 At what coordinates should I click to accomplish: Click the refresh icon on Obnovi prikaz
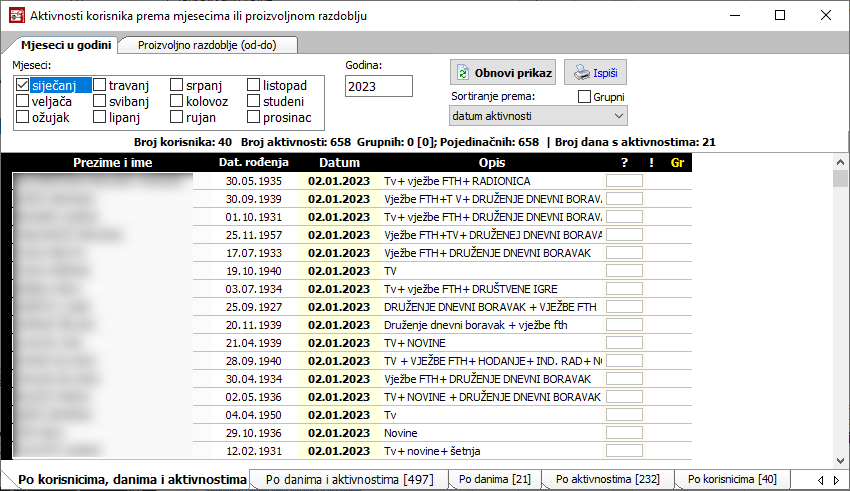[x=463, y=73]
